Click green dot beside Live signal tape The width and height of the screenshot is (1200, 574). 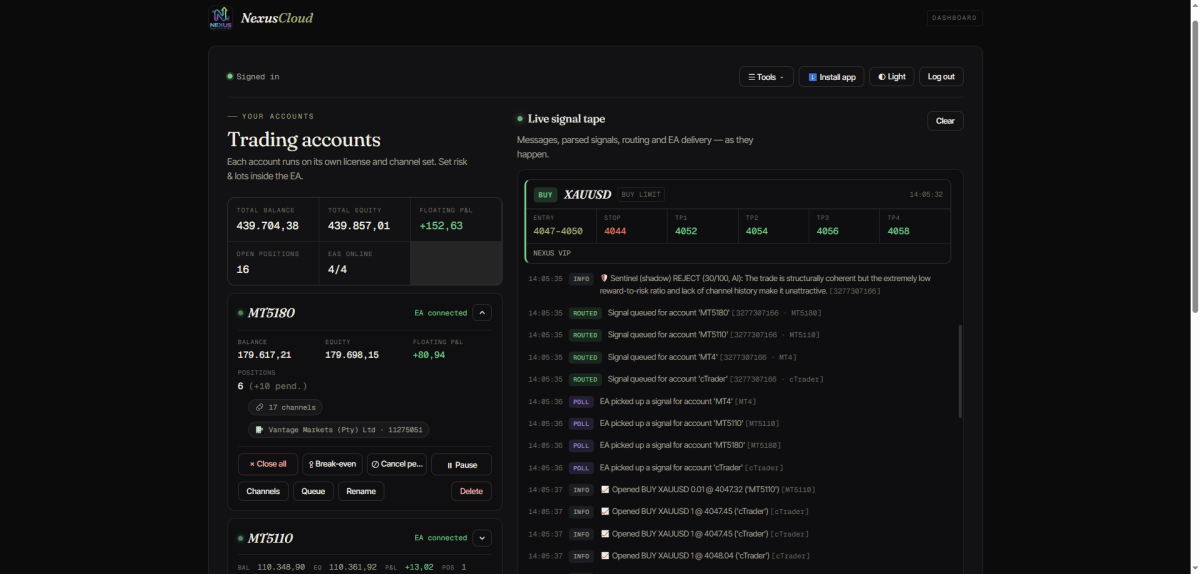click(520, 119)
